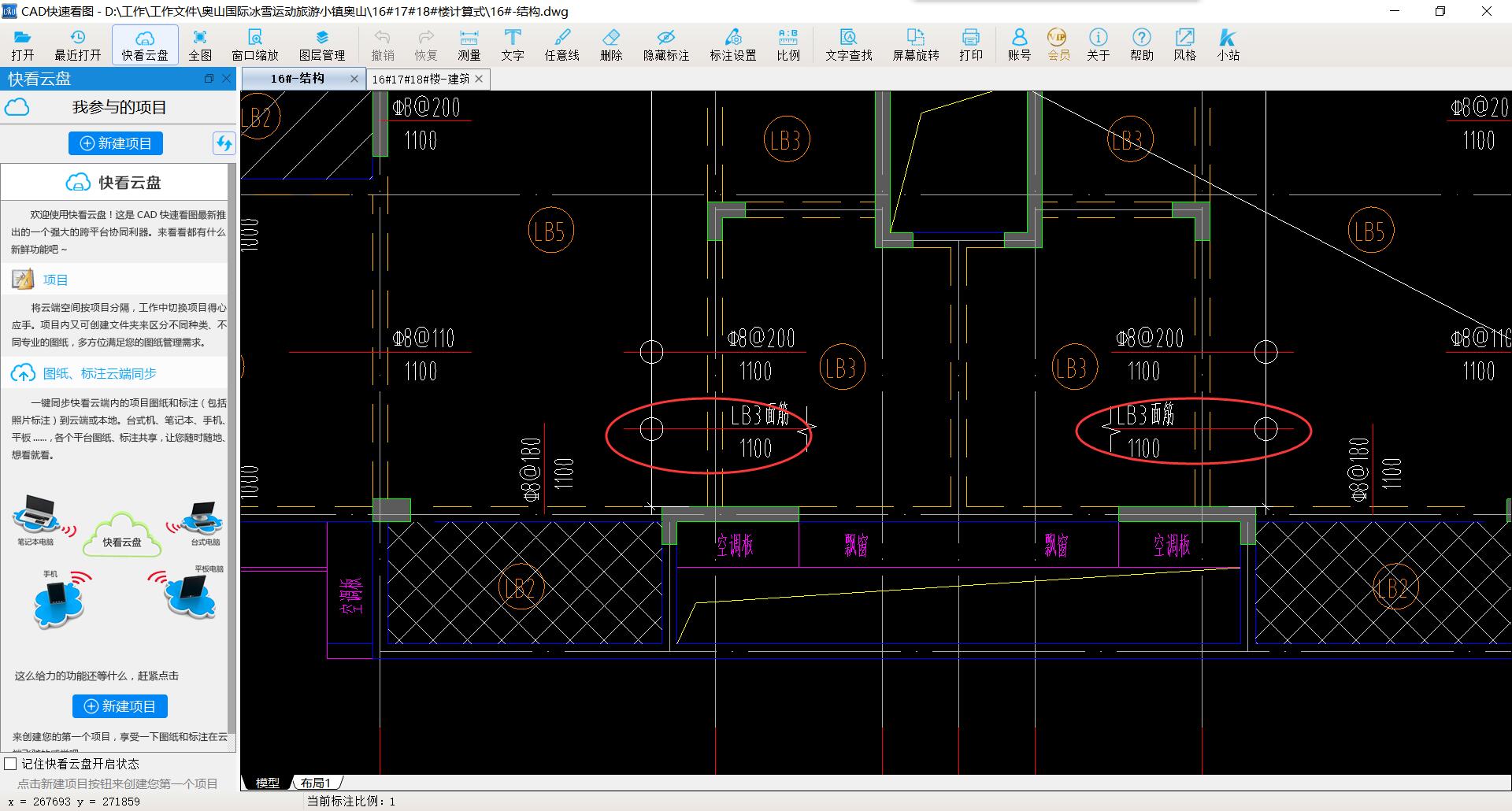The height and width of the screenshot is (811, 1512).
Task: Restore down the application window
Action: [1440, 11]
